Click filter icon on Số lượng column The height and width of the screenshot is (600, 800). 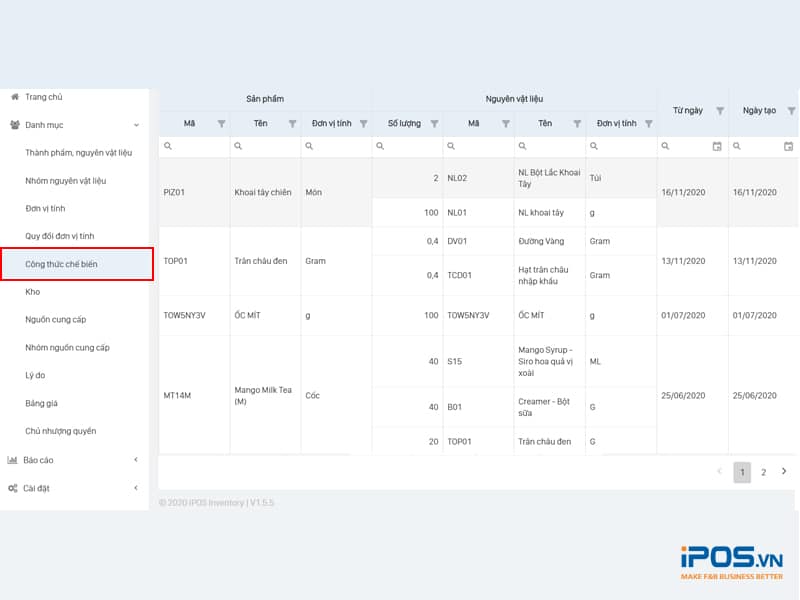[x=434, y=124]
